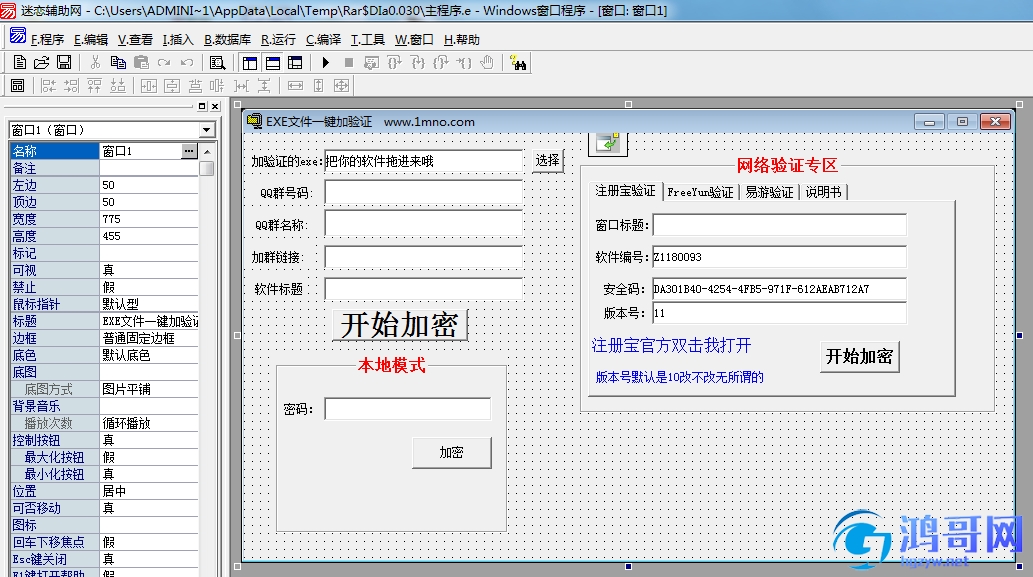Screen dimensions: 1033x577
Task: Click the 密码 input field
Action: [408, 409]
